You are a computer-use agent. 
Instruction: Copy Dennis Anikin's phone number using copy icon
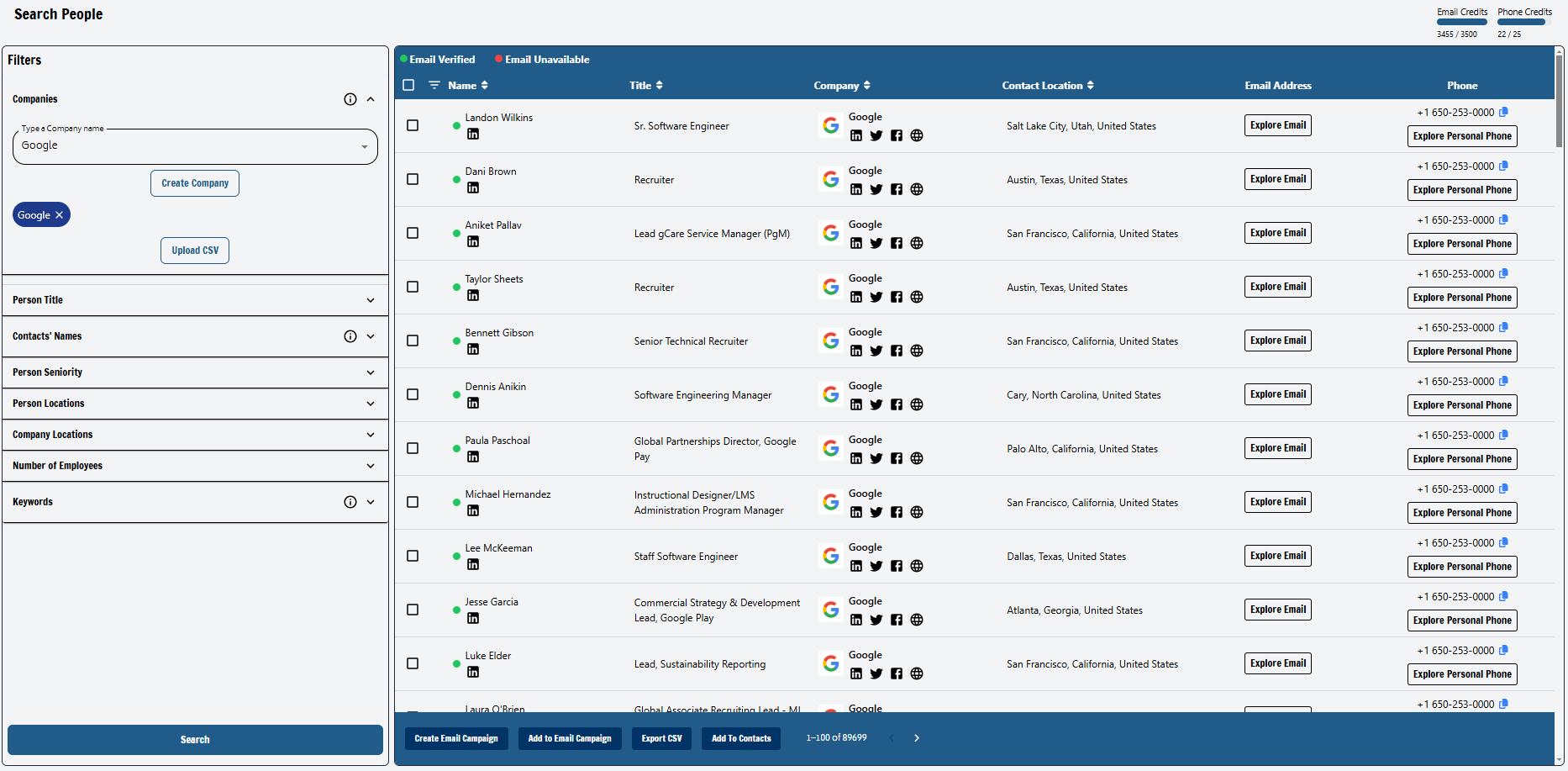[1504, 381]
